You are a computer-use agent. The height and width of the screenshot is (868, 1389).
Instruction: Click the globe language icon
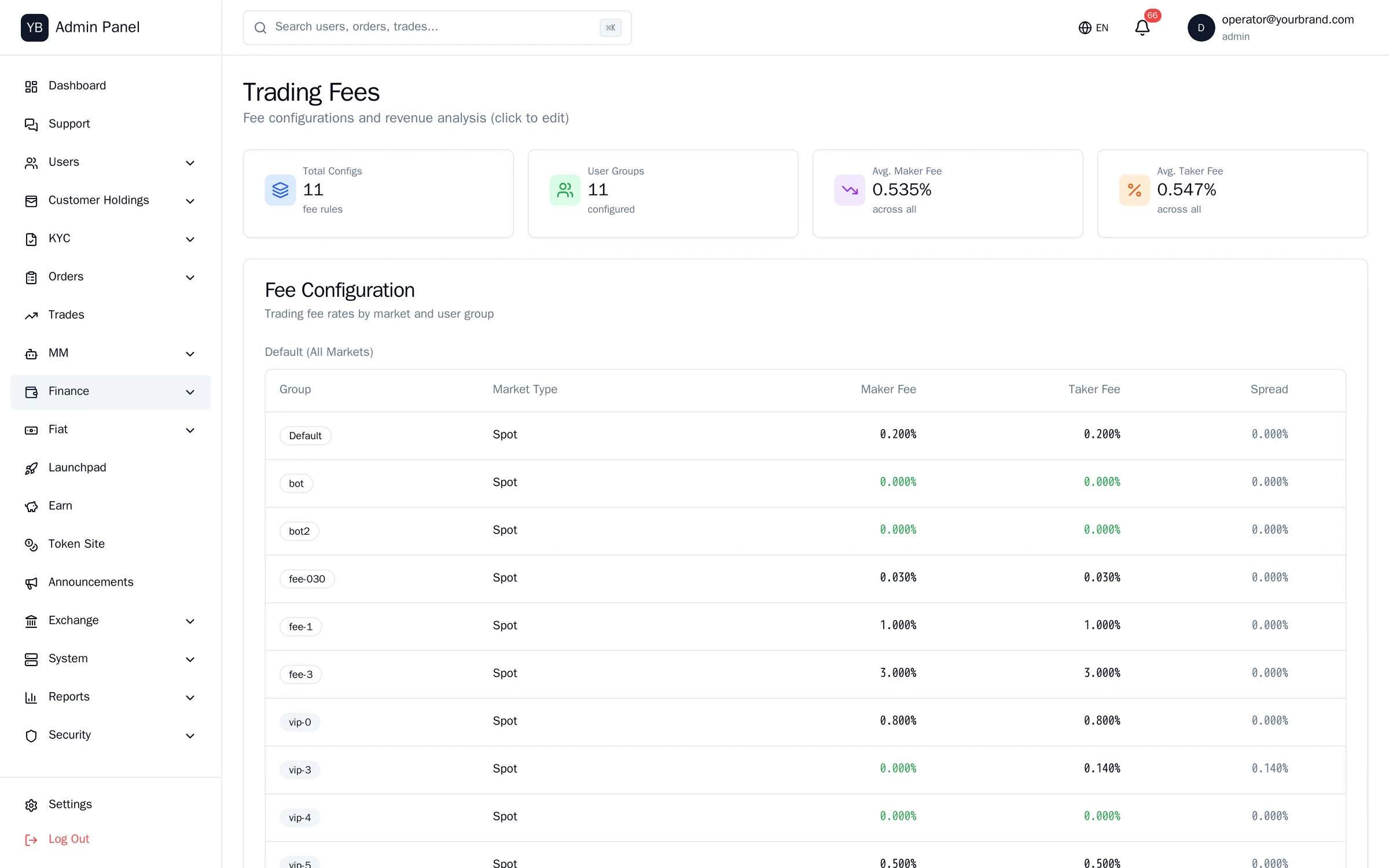1085,28
